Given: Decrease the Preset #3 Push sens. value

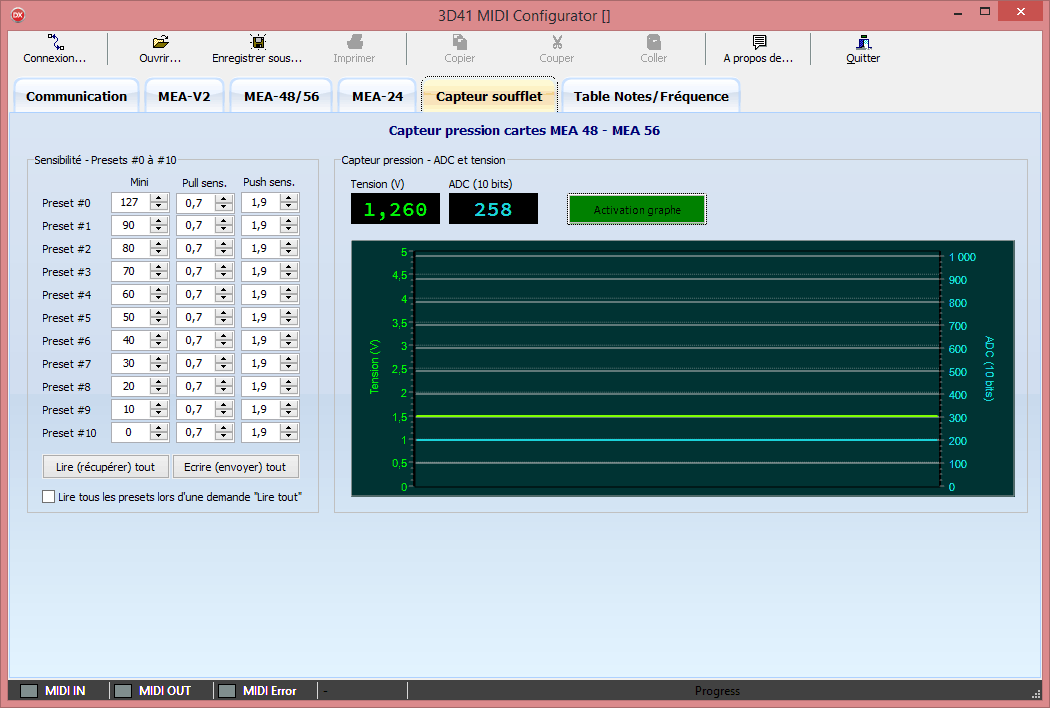Looking at the screenshot, I should pos(289,276).
